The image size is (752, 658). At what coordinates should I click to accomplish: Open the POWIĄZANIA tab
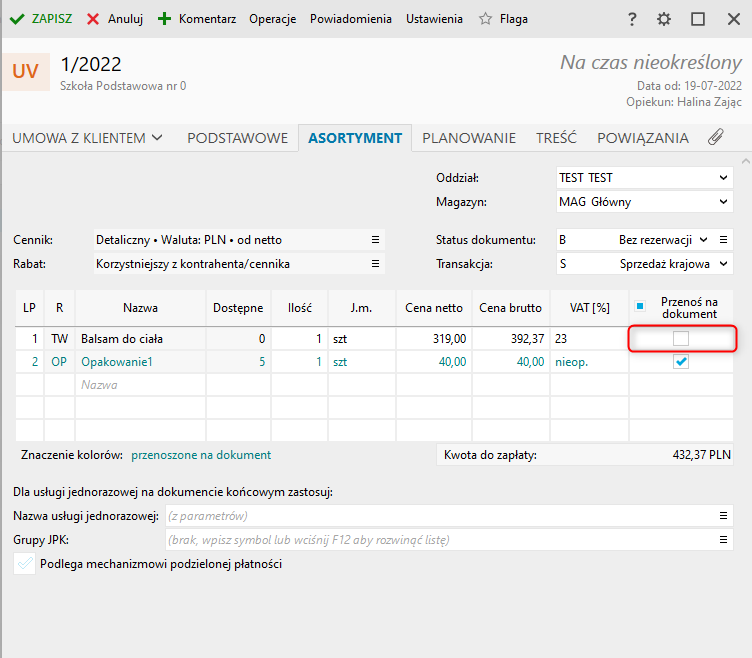pyautogui.click(x=643, y=138)
